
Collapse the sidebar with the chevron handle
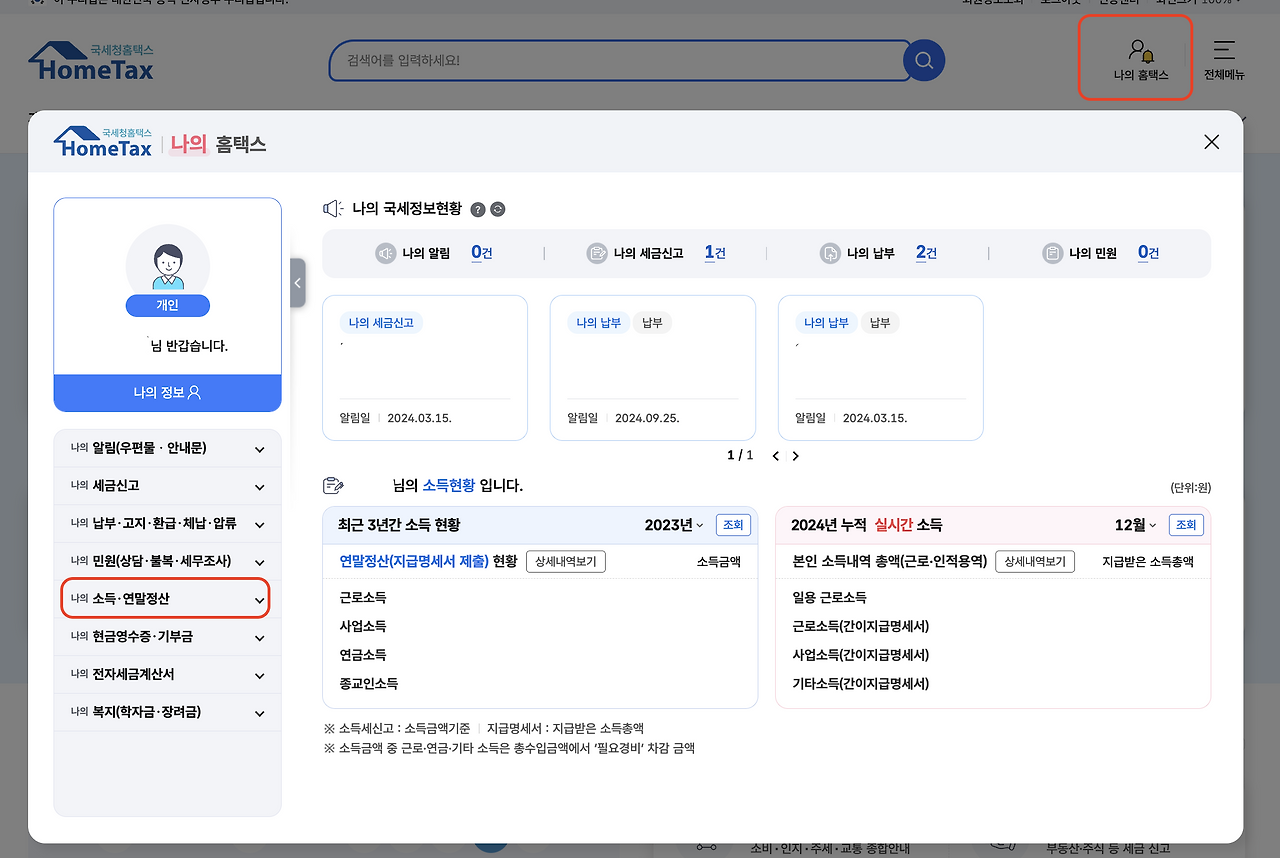[297, 283]
